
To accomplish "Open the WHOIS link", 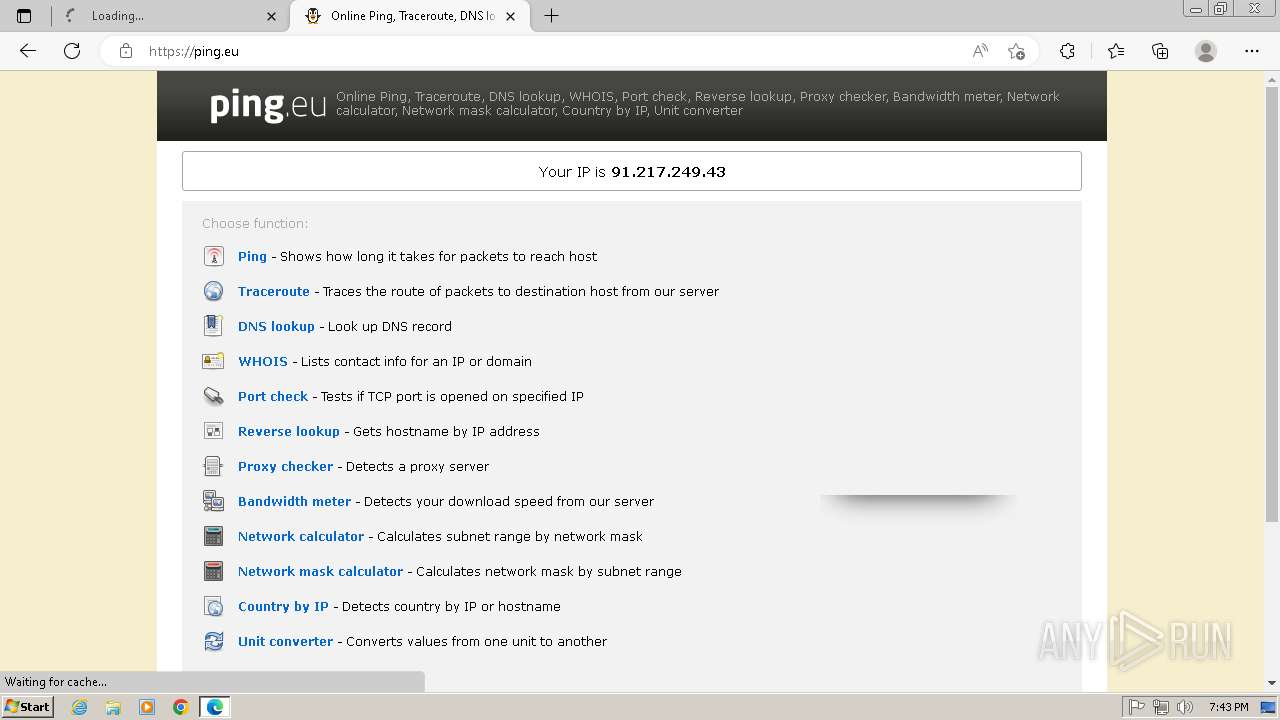I will tap(263, 361).
